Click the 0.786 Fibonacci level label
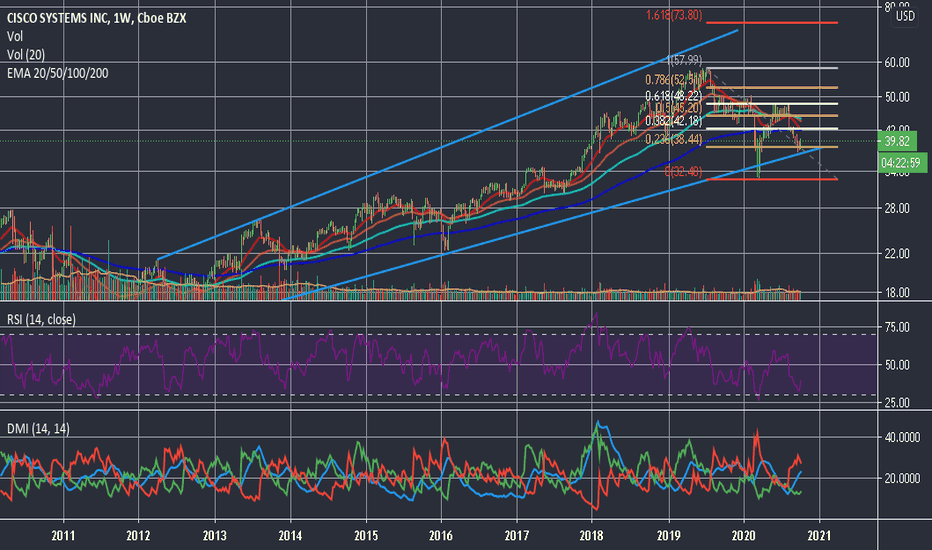The image size is (932, 550). (x=674, y=80)
